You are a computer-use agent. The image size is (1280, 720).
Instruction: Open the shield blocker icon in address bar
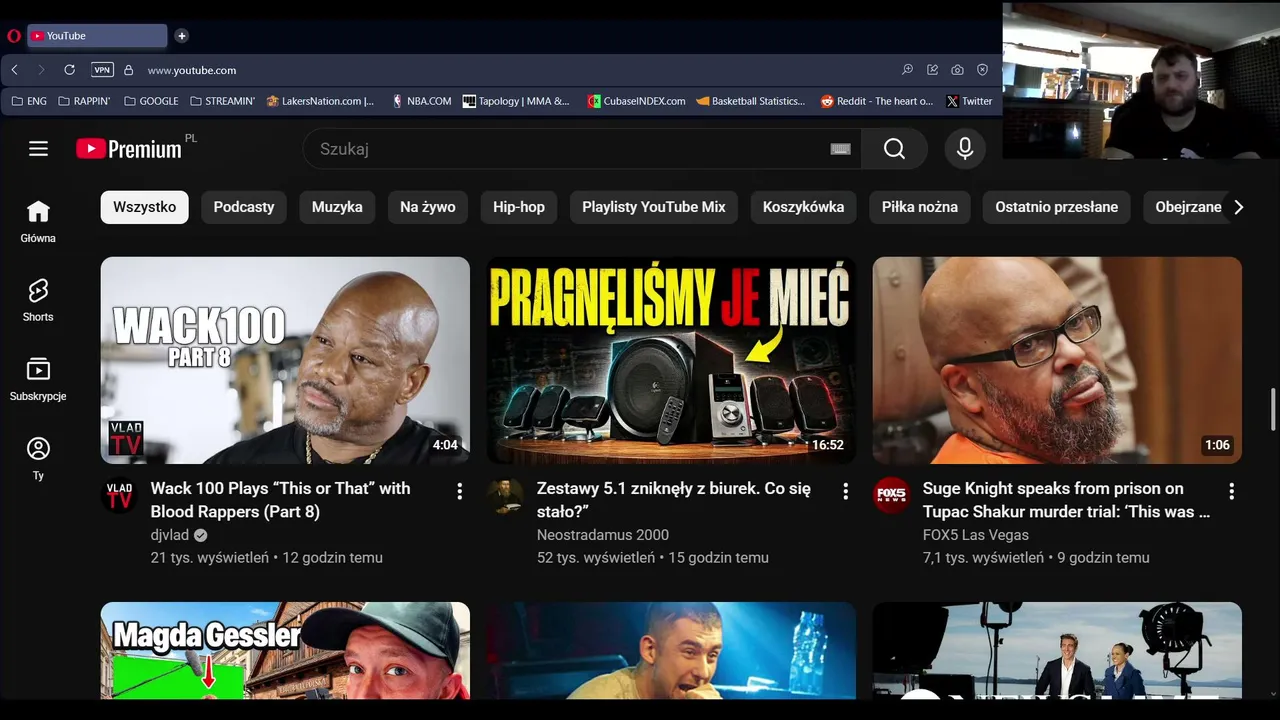982,70
